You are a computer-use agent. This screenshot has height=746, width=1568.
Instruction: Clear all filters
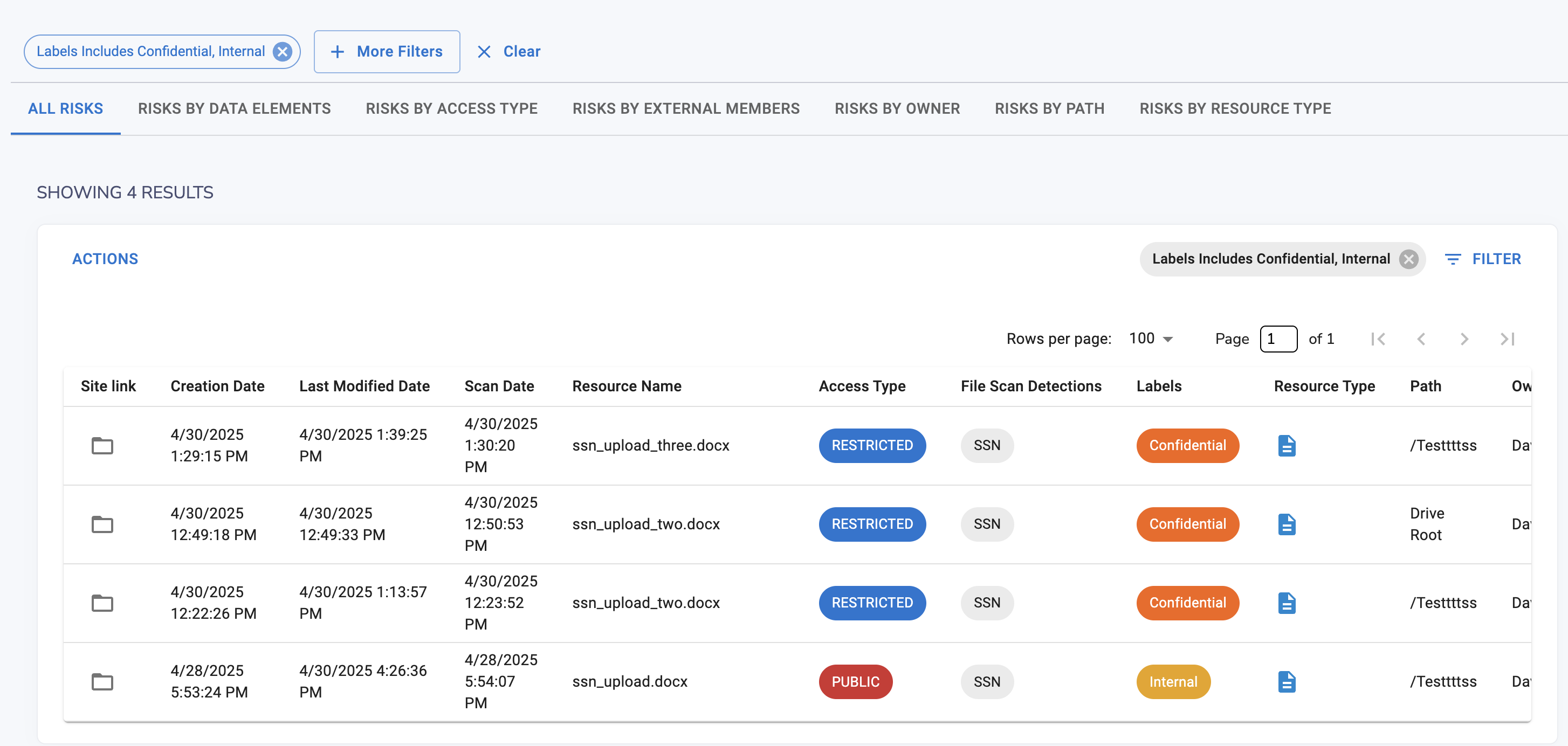tap(510, 52)
